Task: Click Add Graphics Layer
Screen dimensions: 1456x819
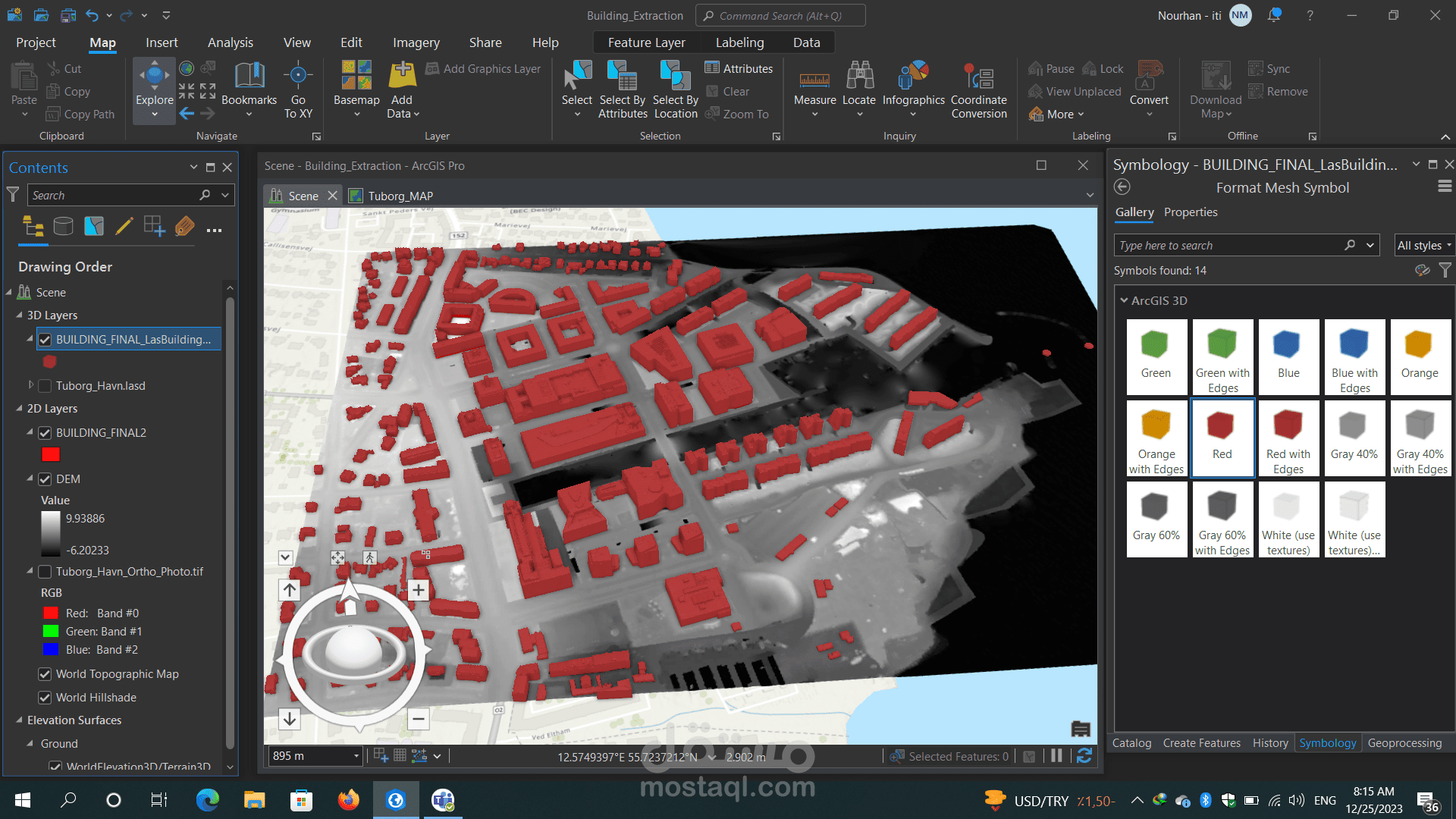Action: (483, 68)
